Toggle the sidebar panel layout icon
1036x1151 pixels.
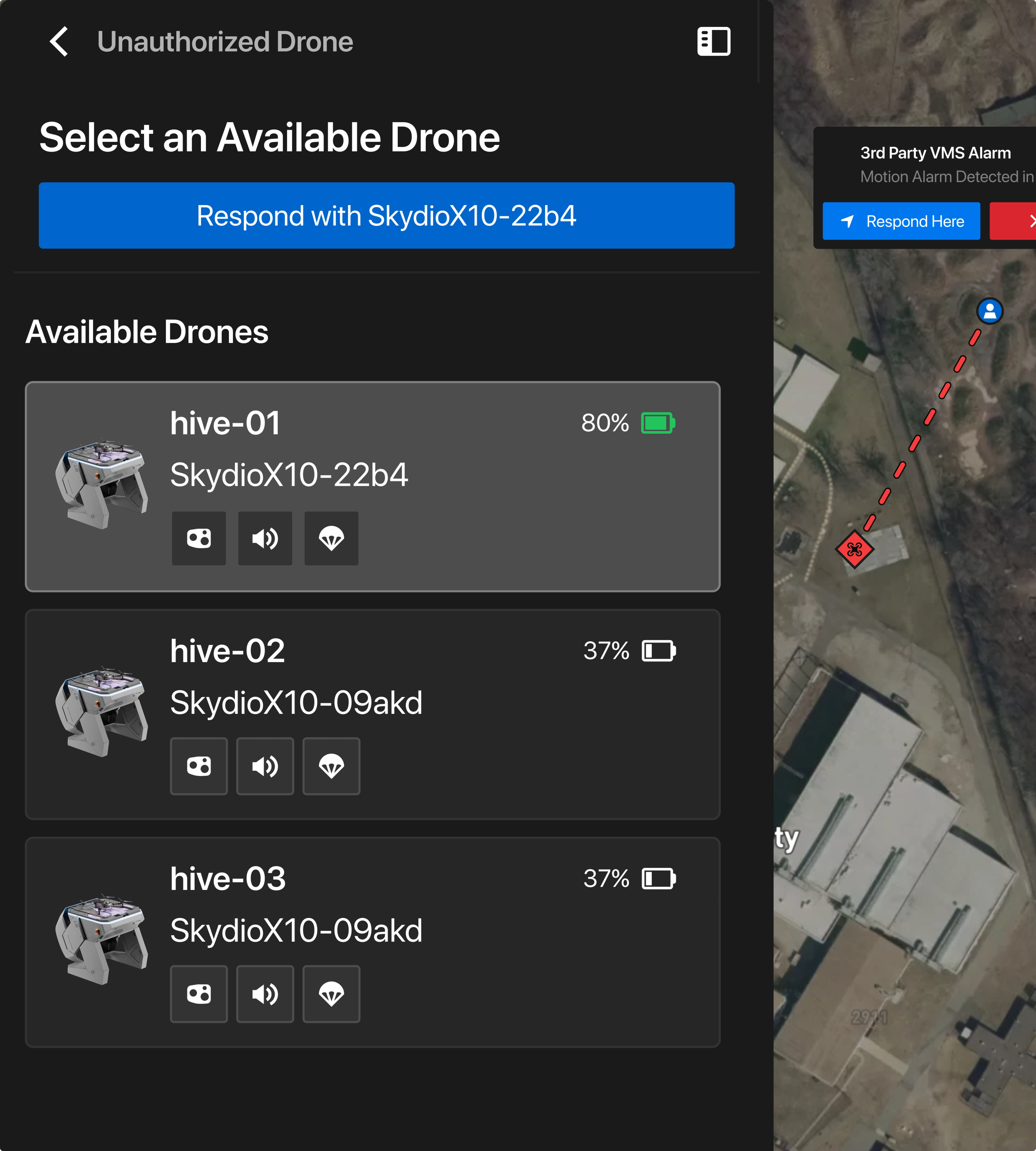tap(714, 41)
